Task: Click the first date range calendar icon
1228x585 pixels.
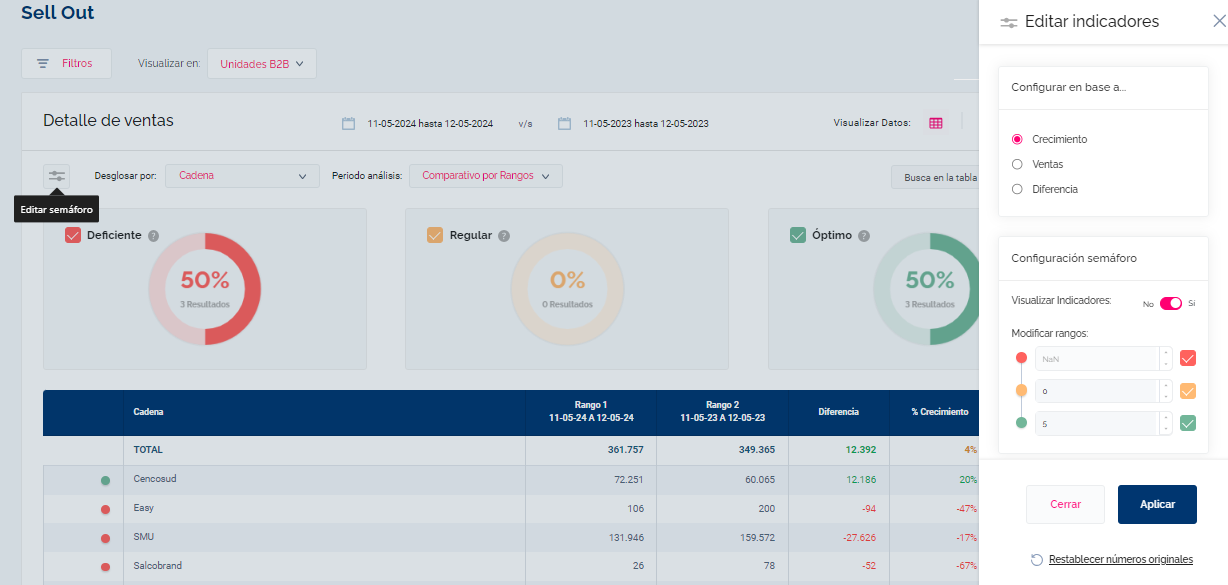Action: (x=349, y=124)
